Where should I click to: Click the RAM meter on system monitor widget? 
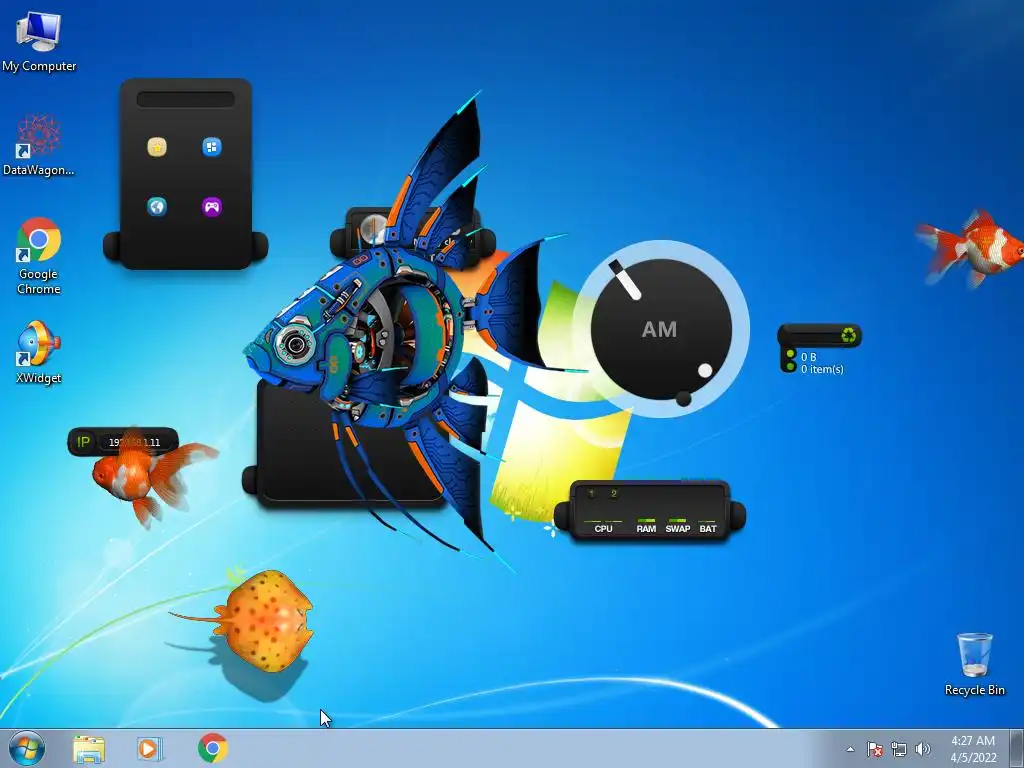tap(646, 527)
